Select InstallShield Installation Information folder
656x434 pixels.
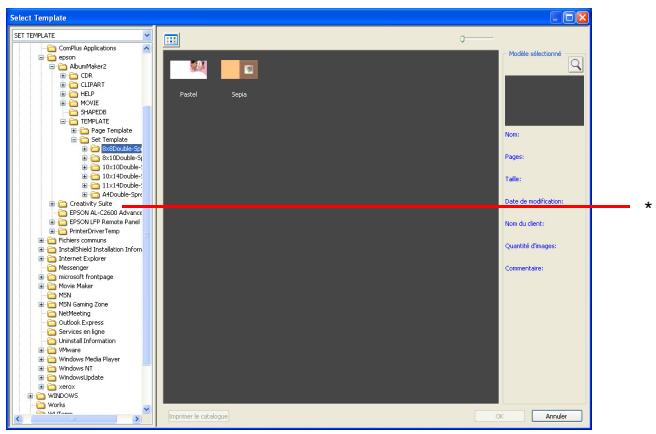pos(100,249)
